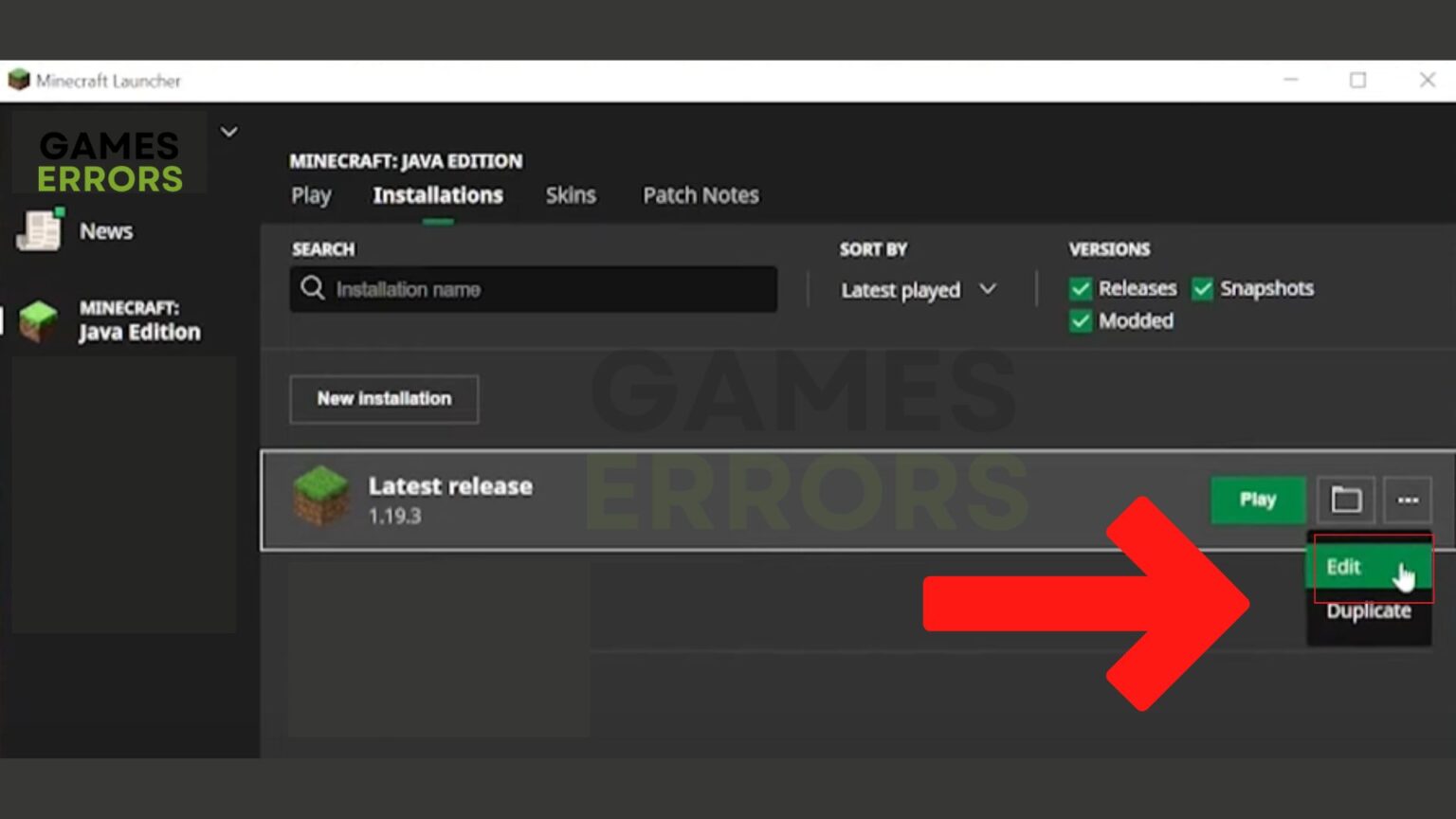
Task: Open the Latest played sort dropdown
Action: tap(918, 290)
